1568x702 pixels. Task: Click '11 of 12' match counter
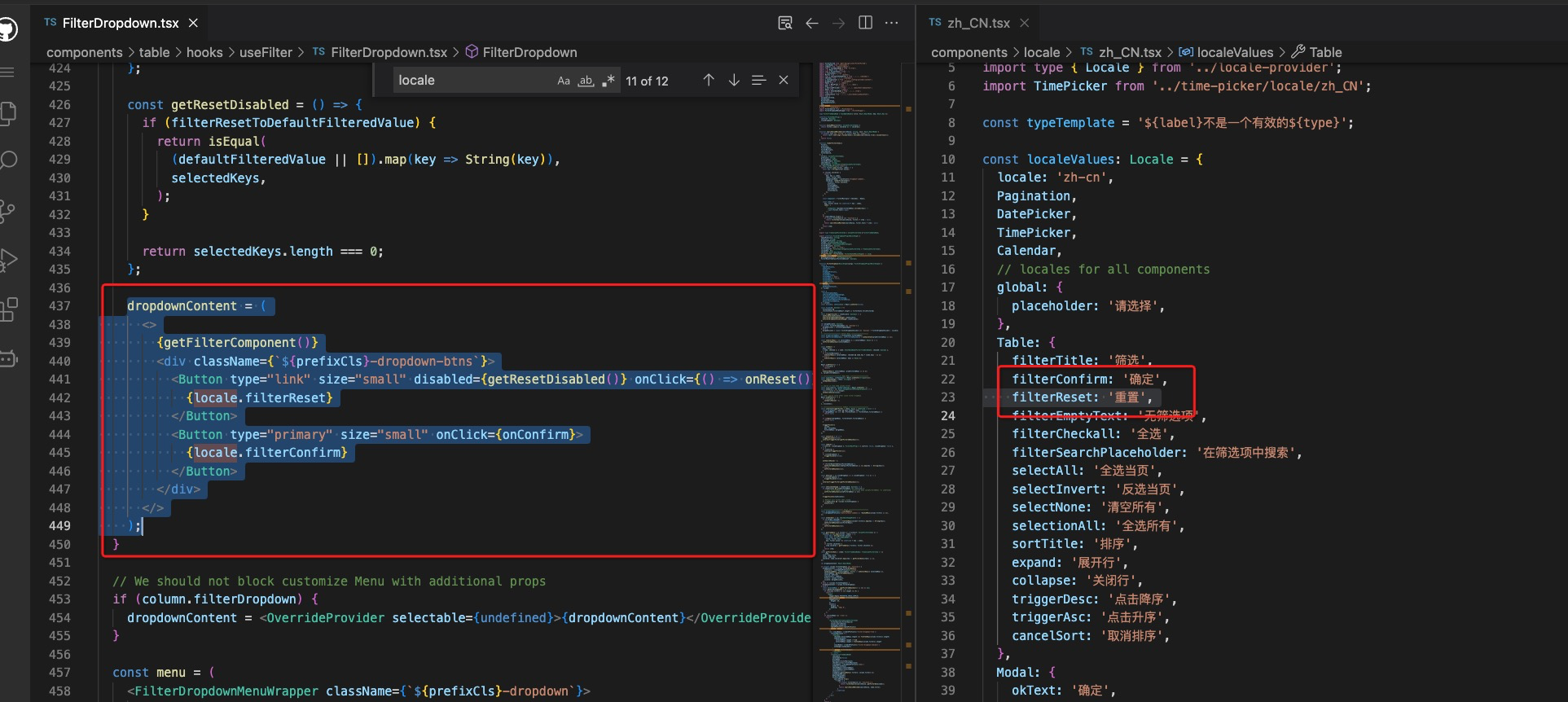pyautogui.click(x=647, y=81)
